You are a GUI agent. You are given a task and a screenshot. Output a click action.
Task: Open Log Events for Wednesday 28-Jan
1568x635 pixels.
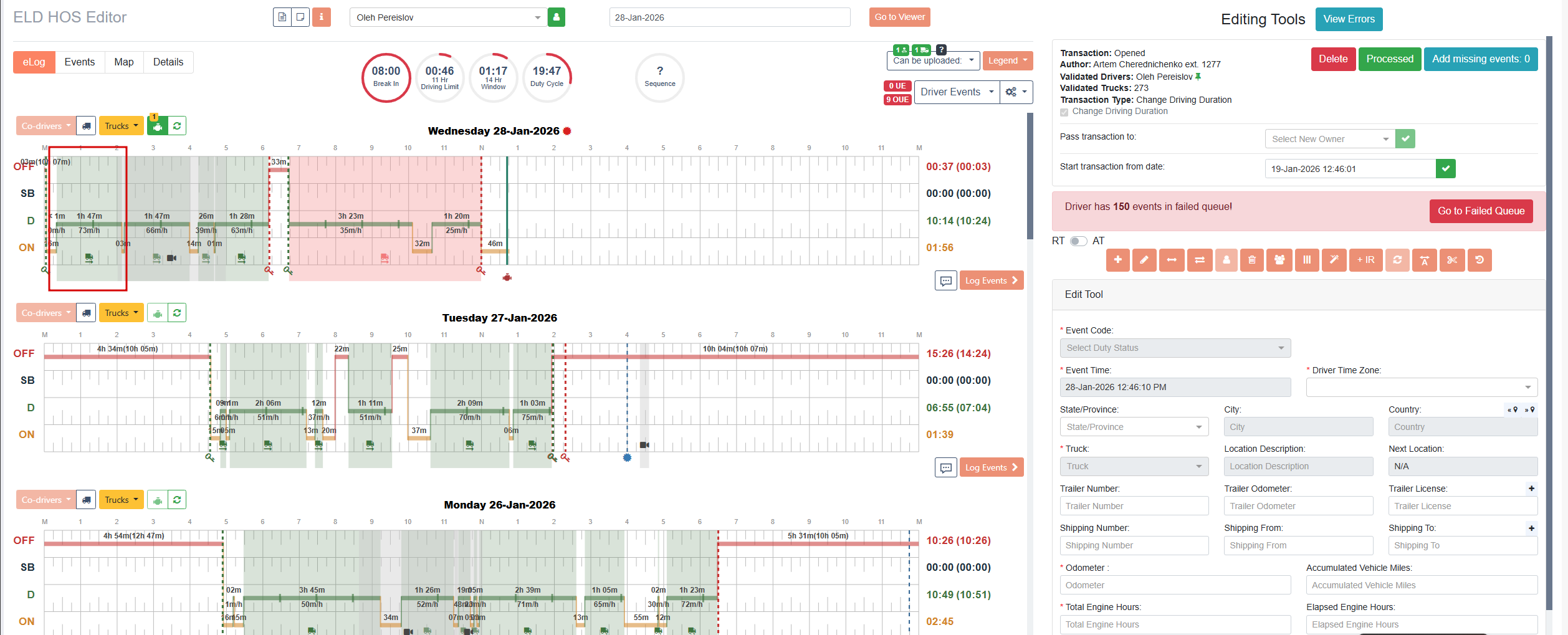point(992,280)
